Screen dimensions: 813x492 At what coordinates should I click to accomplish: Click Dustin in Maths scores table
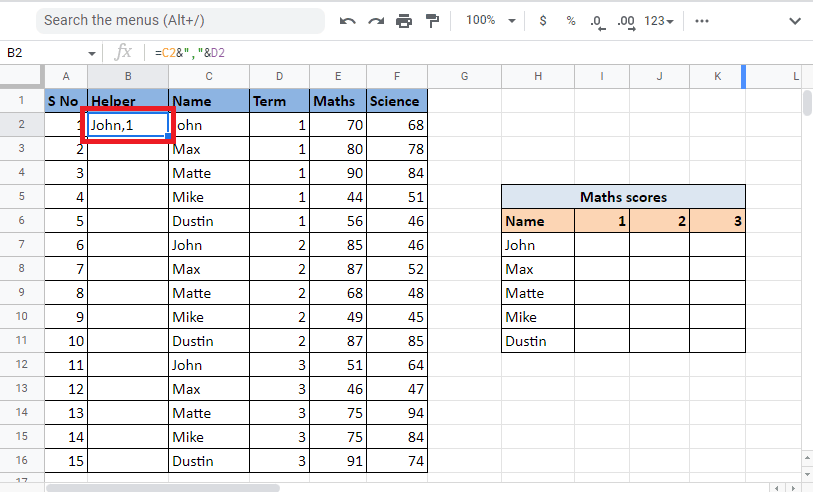(538, 341)
